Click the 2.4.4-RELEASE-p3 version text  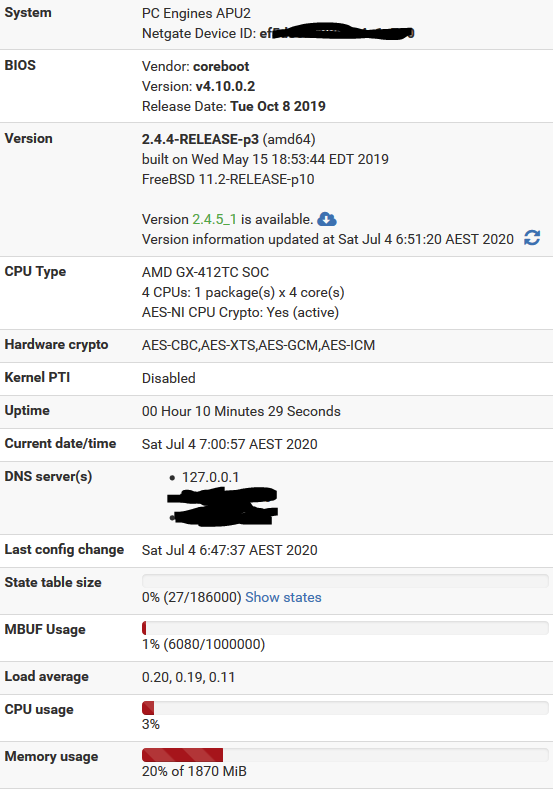(x=200, y=139)
